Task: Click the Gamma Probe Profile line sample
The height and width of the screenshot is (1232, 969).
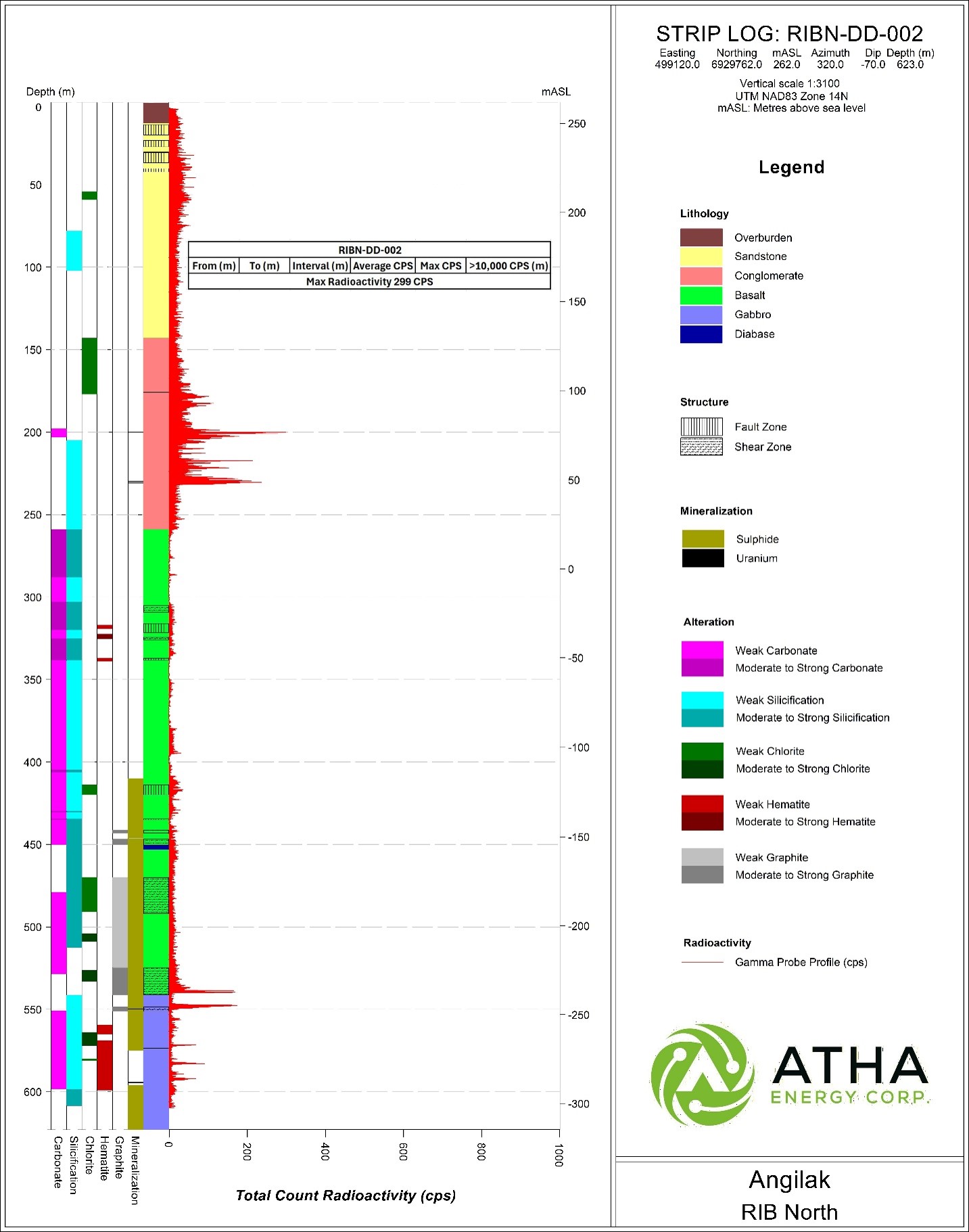Action: (x=703, y=962)
